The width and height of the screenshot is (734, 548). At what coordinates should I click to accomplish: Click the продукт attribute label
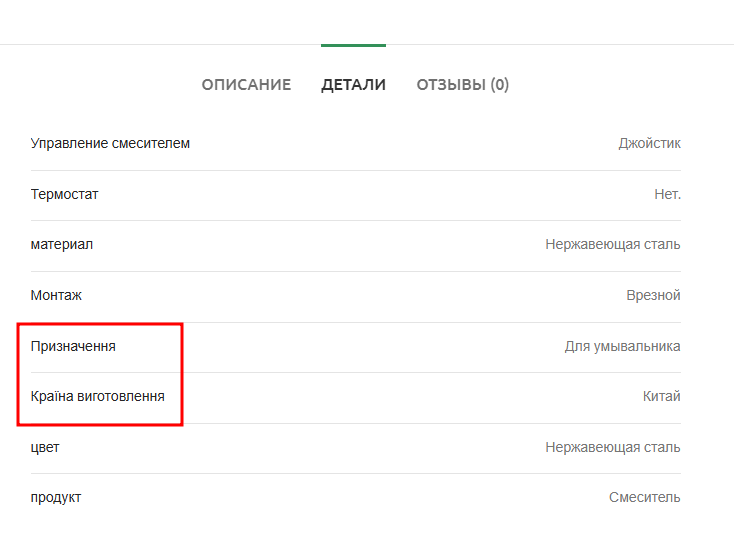pyautogui.click(x=56, y=497)
